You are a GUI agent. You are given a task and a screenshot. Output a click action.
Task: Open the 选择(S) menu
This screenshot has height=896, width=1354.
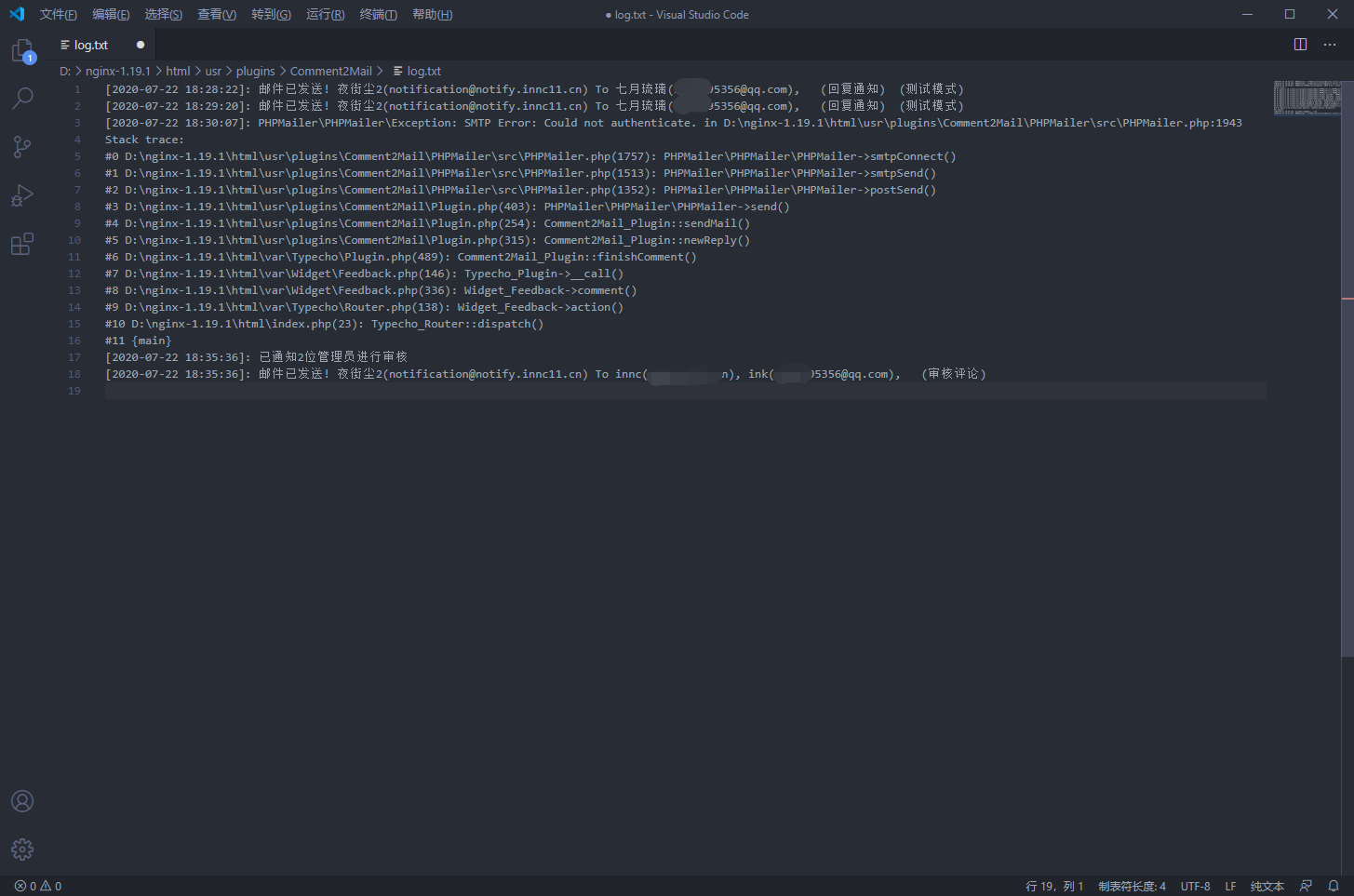pyautogui.click(x=164, y=14)
